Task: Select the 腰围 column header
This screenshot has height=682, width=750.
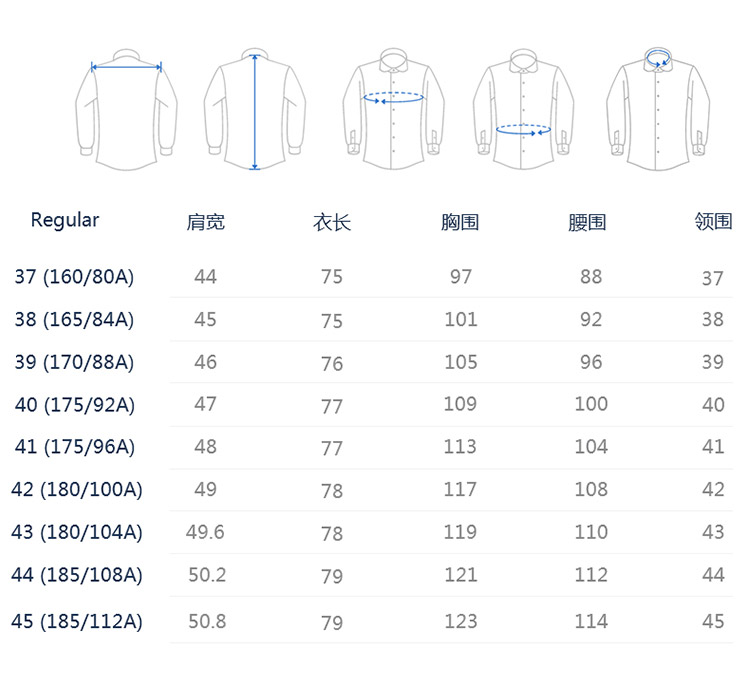Action: tap(587, 222)
